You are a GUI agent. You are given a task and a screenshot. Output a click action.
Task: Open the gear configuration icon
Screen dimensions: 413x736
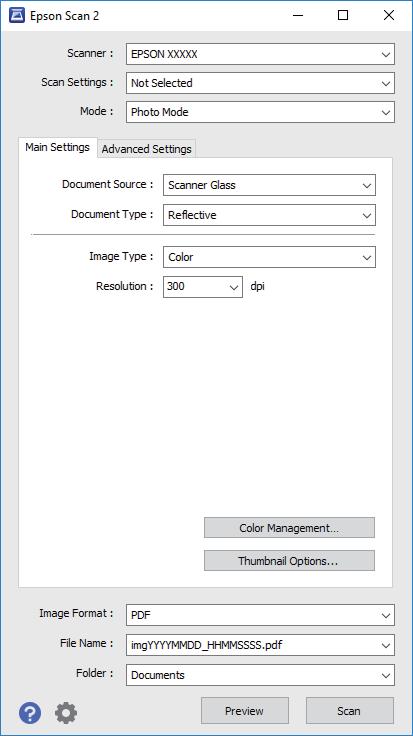(x=66, y=713)
